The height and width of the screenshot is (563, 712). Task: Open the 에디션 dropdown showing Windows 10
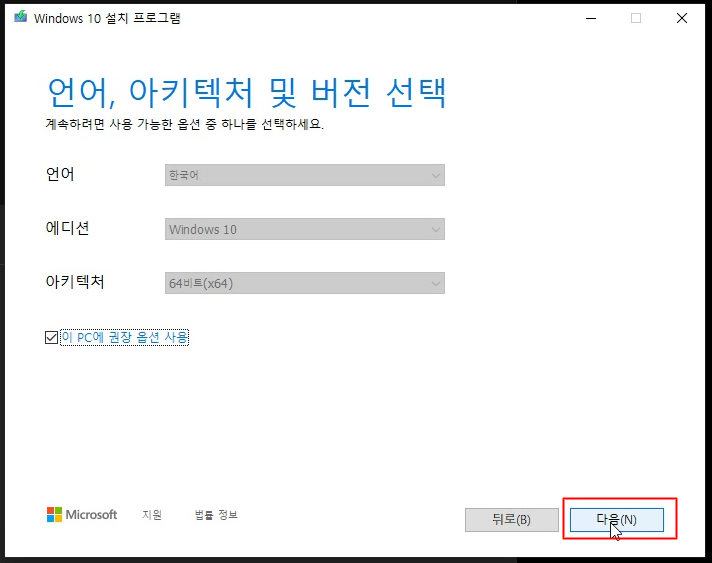(x=305, y=229)
